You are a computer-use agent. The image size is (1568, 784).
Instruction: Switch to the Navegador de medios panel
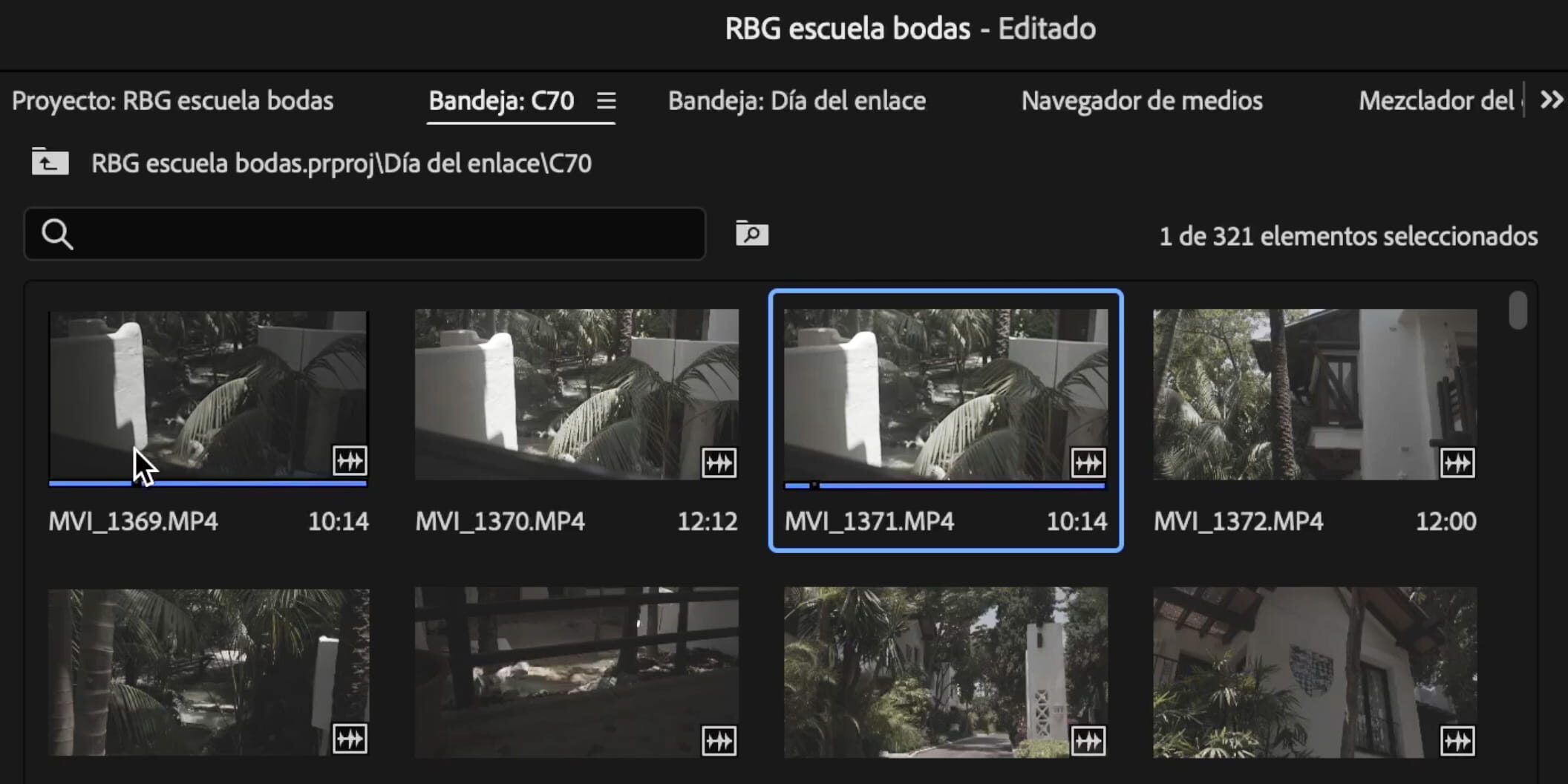[x=1142, y=101]
